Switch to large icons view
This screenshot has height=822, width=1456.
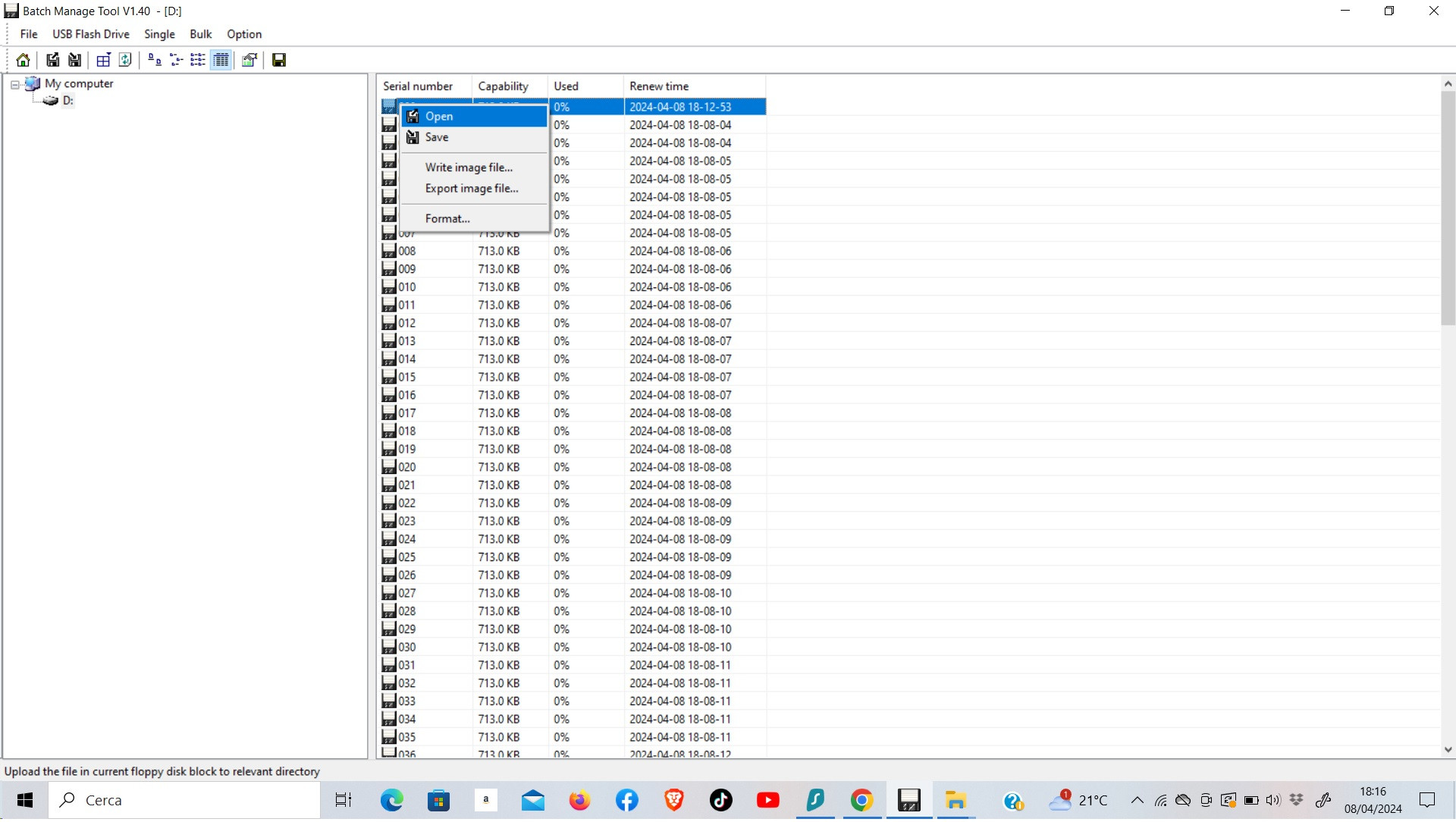154,60
